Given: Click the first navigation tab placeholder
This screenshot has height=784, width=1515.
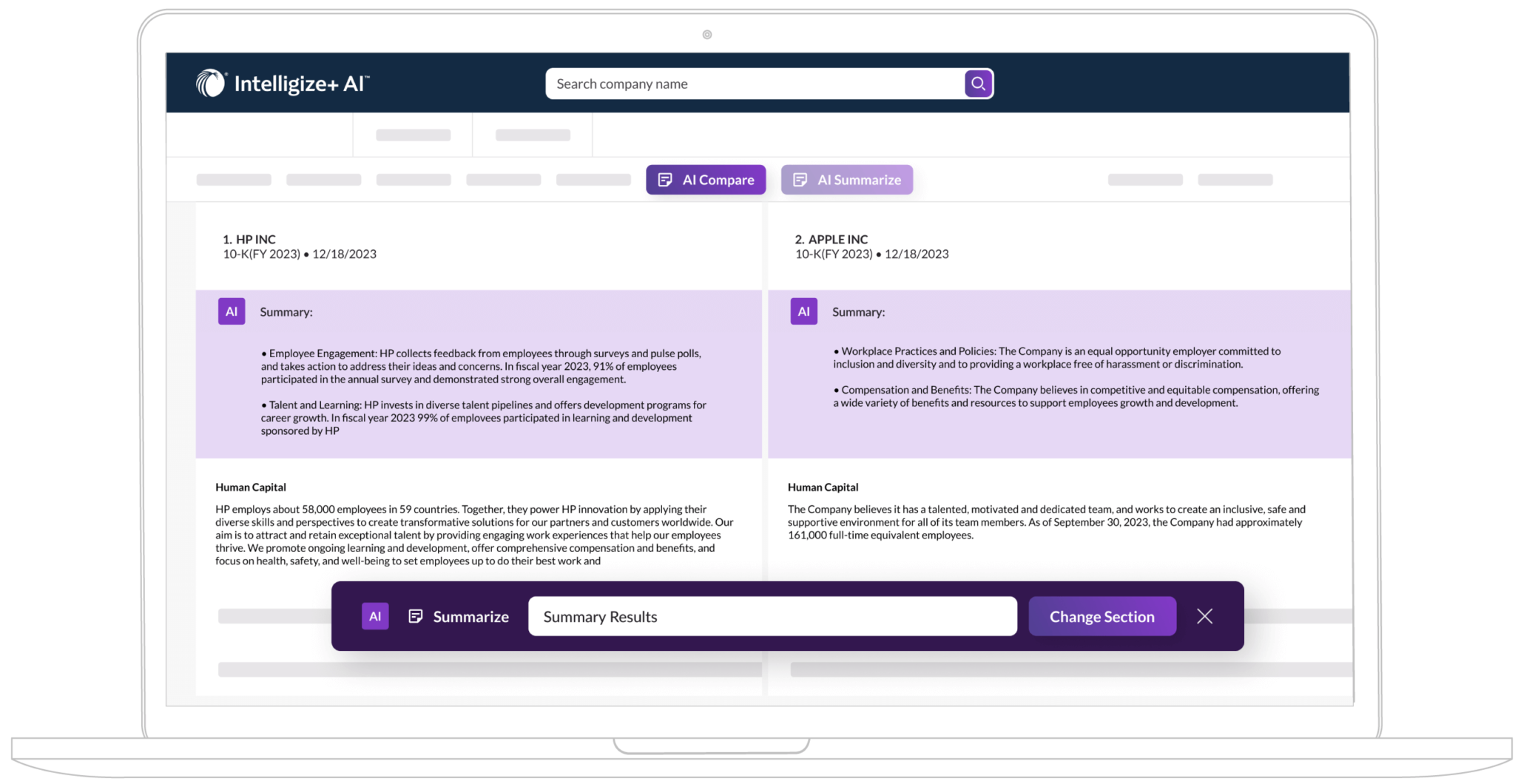Looking at the screenshot, I should tap(412, 135).
